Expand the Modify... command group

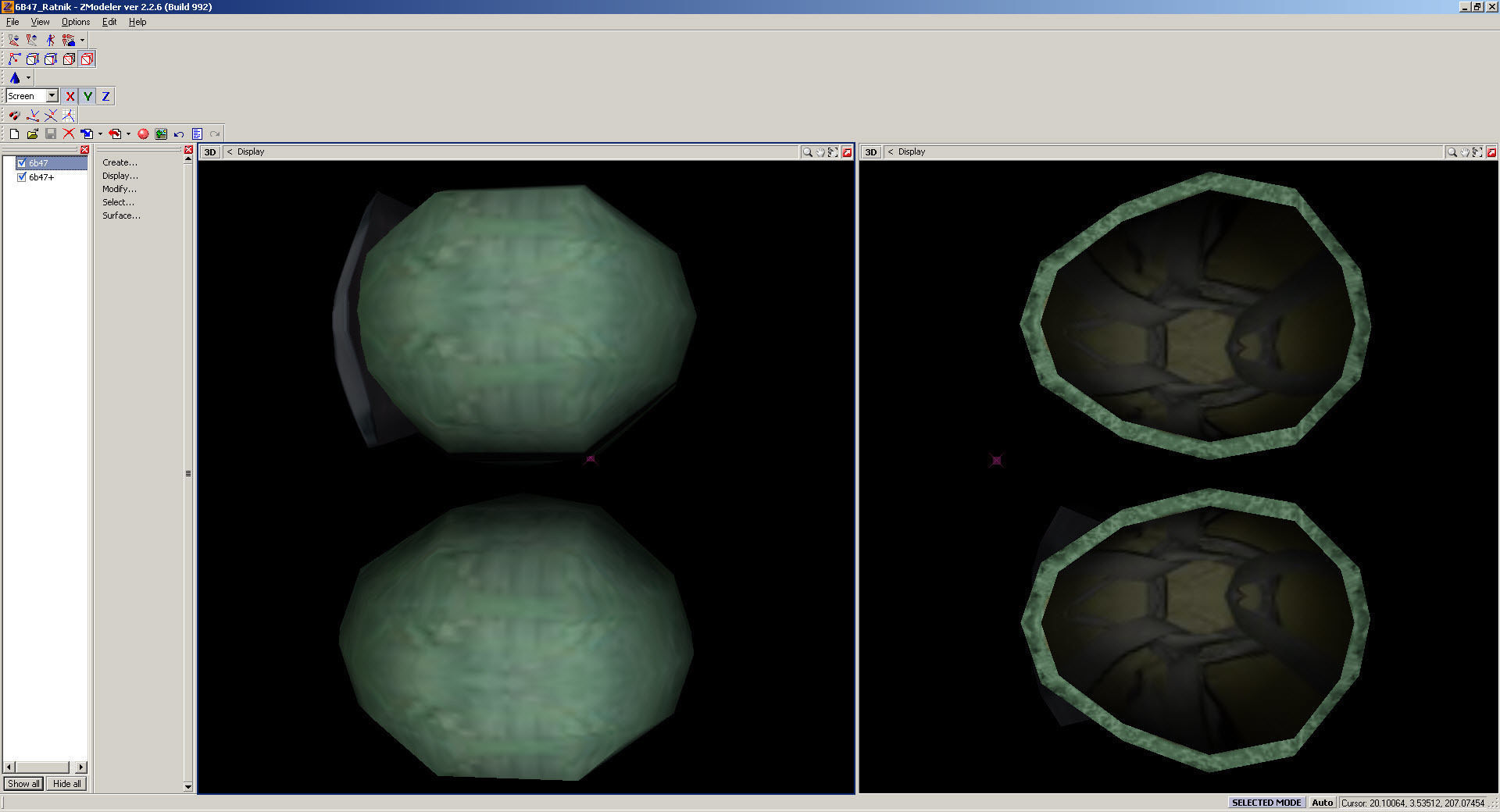tap(120, 189)
